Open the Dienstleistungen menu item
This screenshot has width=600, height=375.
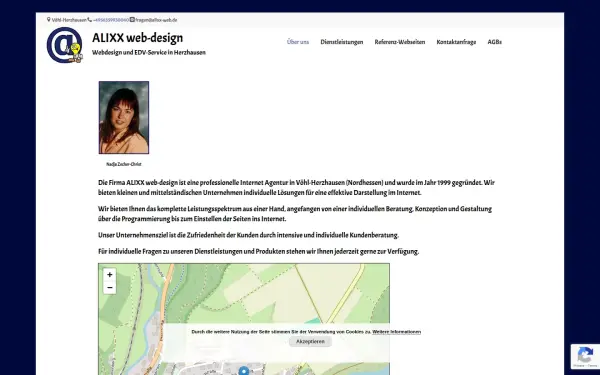[342, 42]
